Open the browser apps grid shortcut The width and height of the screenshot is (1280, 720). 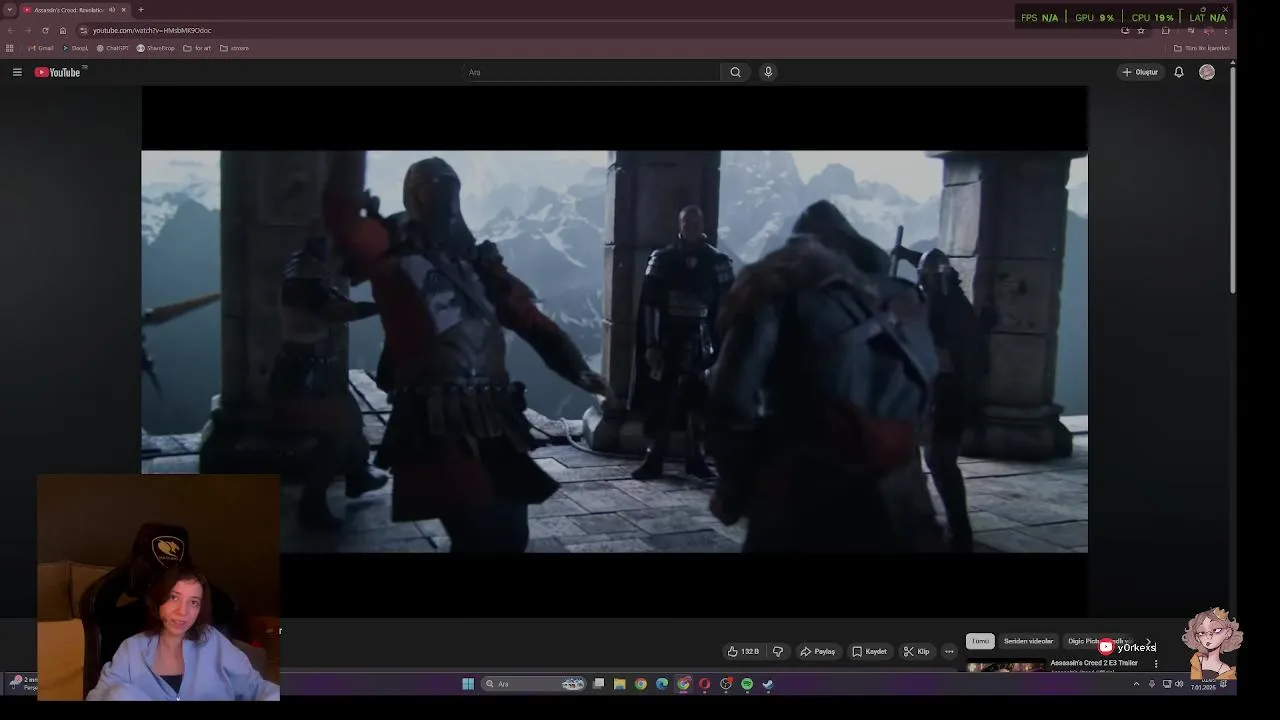(x=10, y=48)
